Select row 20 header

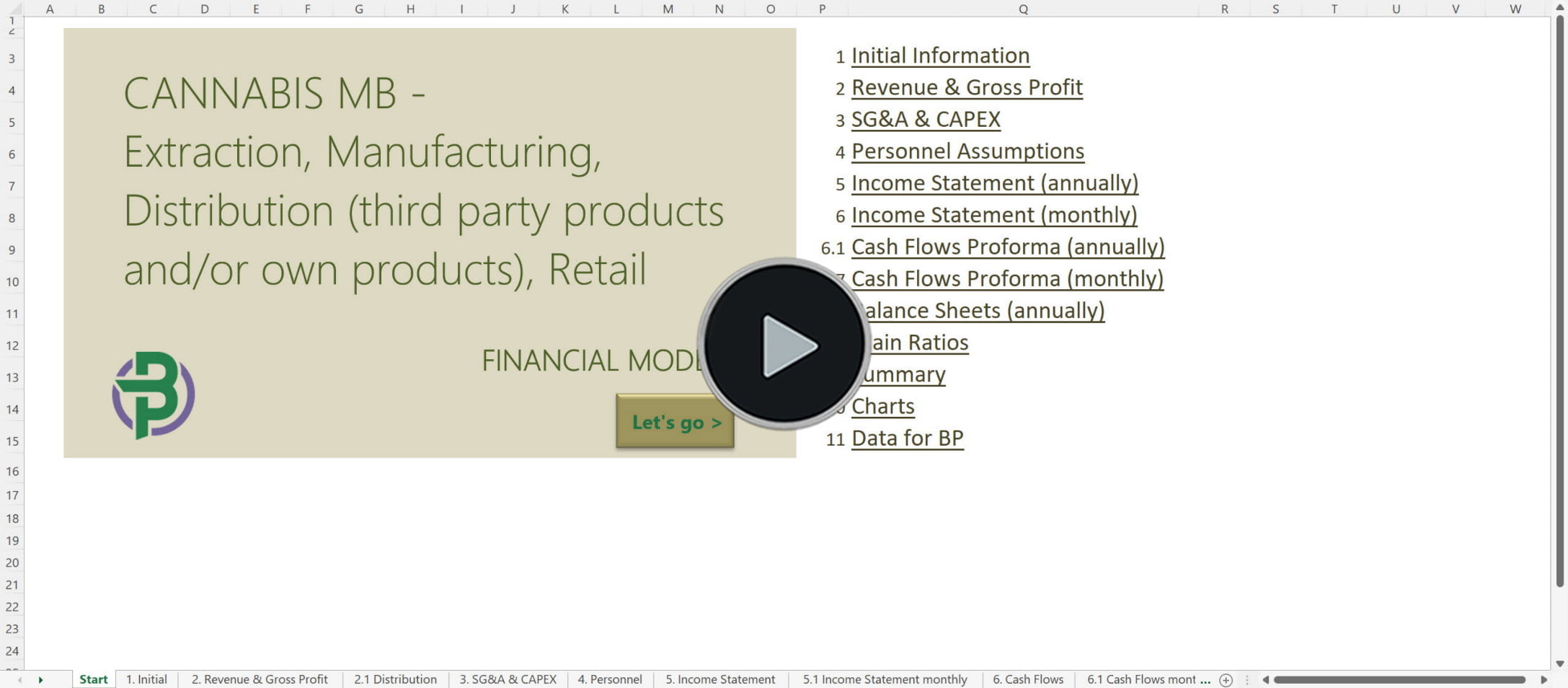12,563
